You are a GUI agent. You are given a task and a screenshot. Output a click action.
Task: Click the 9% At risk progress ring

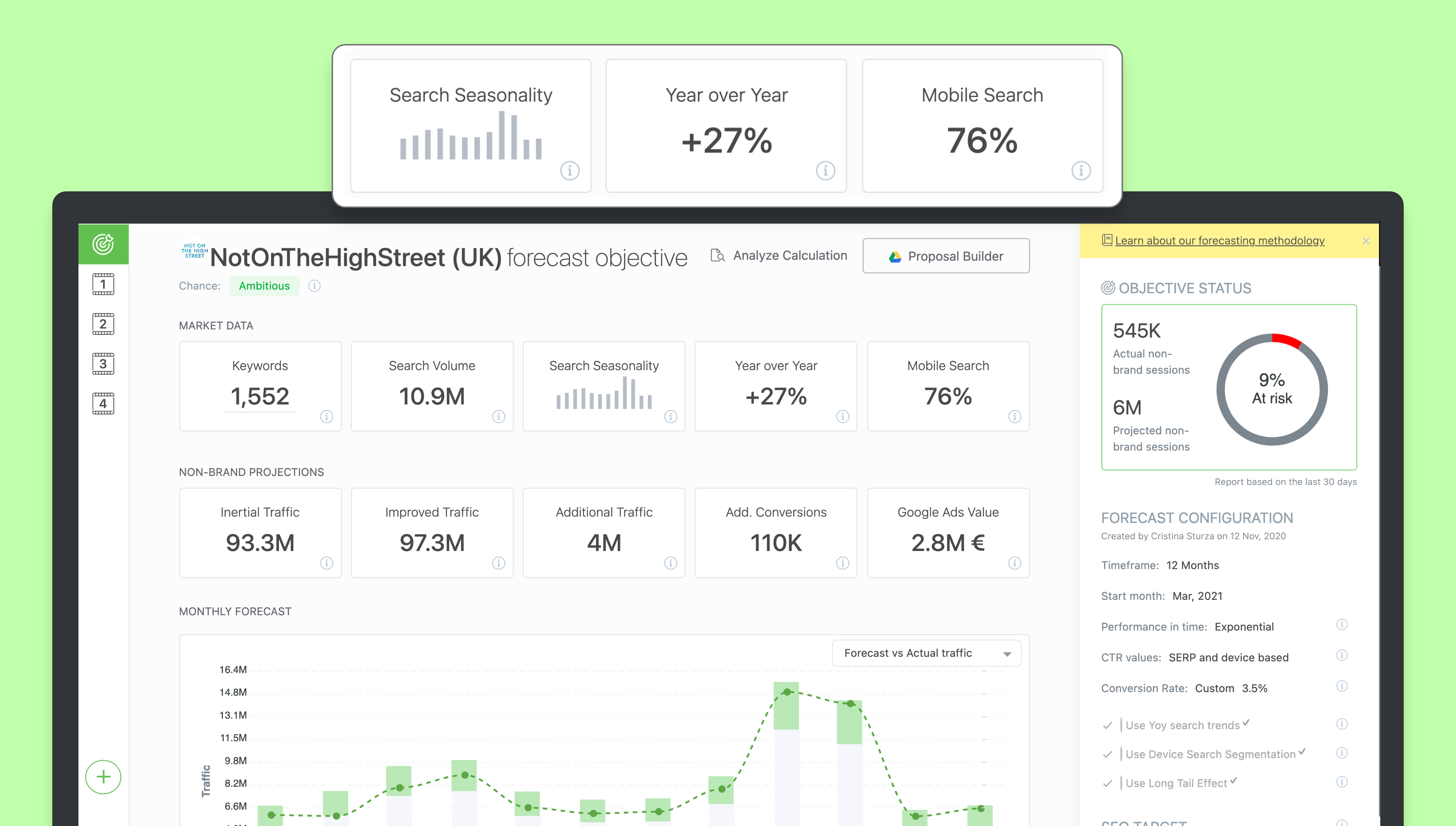coord(1272,389)
